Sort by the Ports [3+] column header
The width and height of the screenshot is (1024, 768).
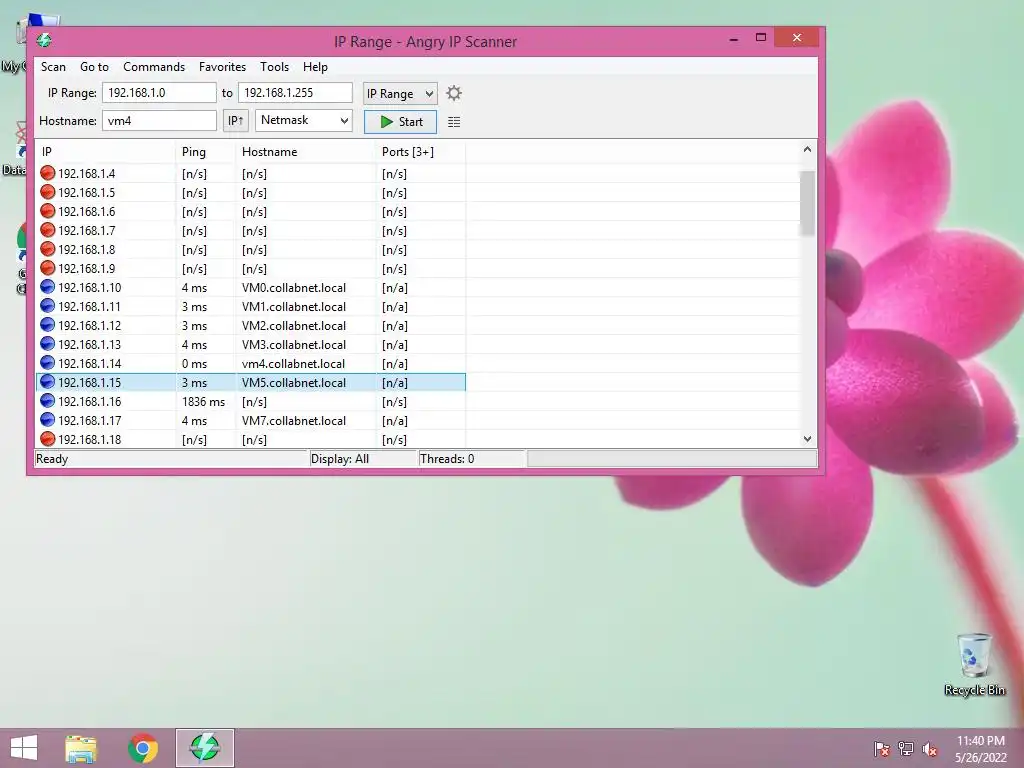421,152
